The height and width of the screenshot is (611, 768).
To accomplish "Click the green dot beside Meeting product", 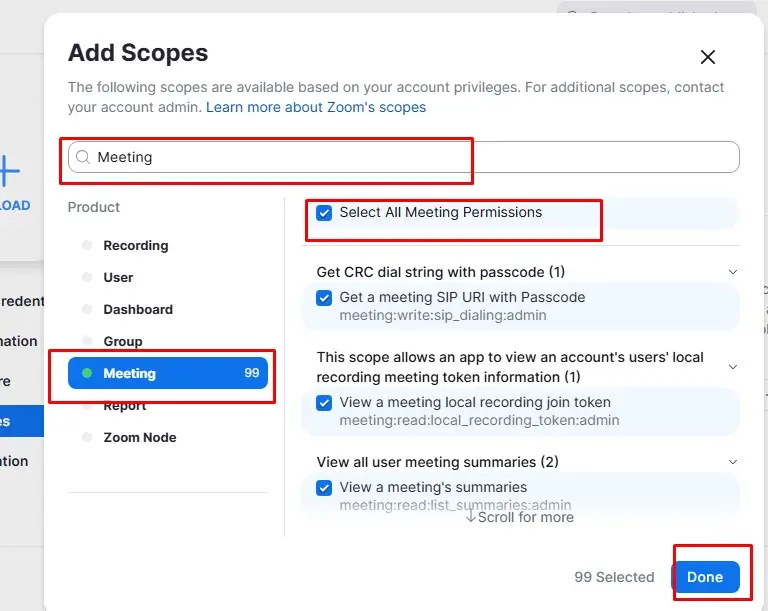I will tap(87, 373).
